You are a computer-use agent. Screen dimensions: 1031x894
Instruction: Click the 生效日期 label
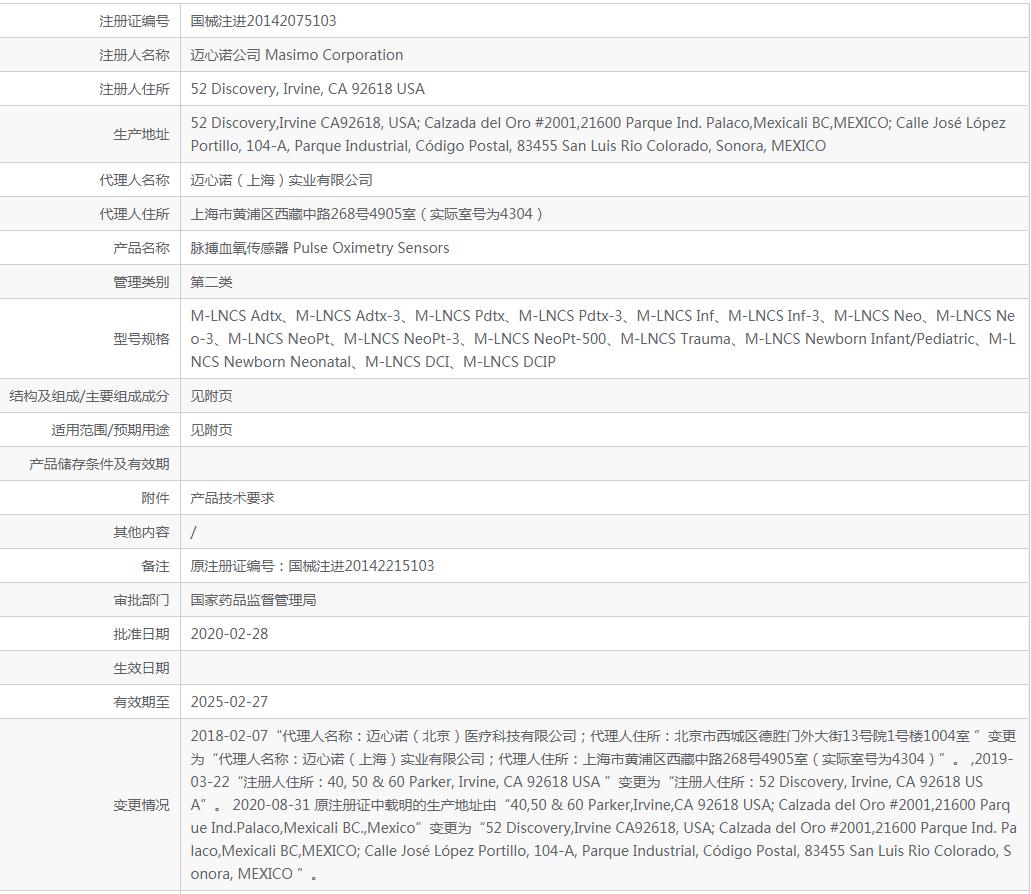click(141, 668)
